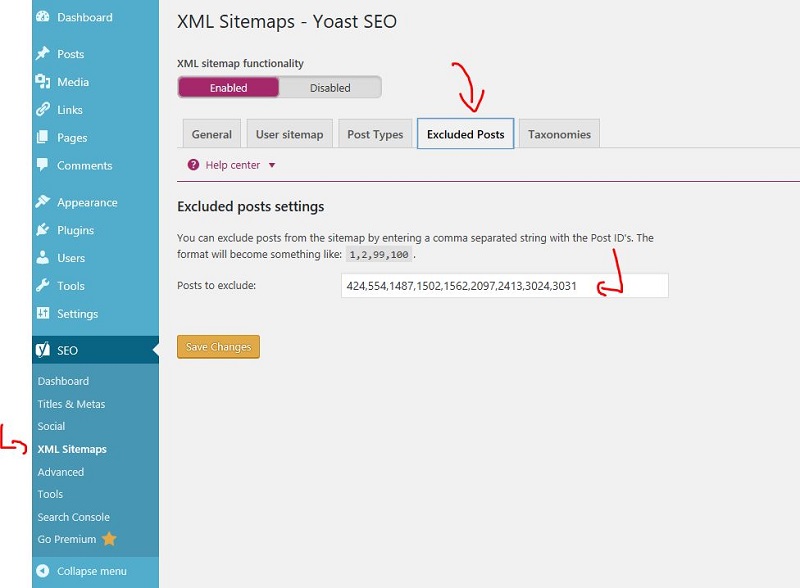Open the SEO Tools submenu link
The width and height of the screenshot is (800, 588).
pyautogui.click(x=50, y=494)
